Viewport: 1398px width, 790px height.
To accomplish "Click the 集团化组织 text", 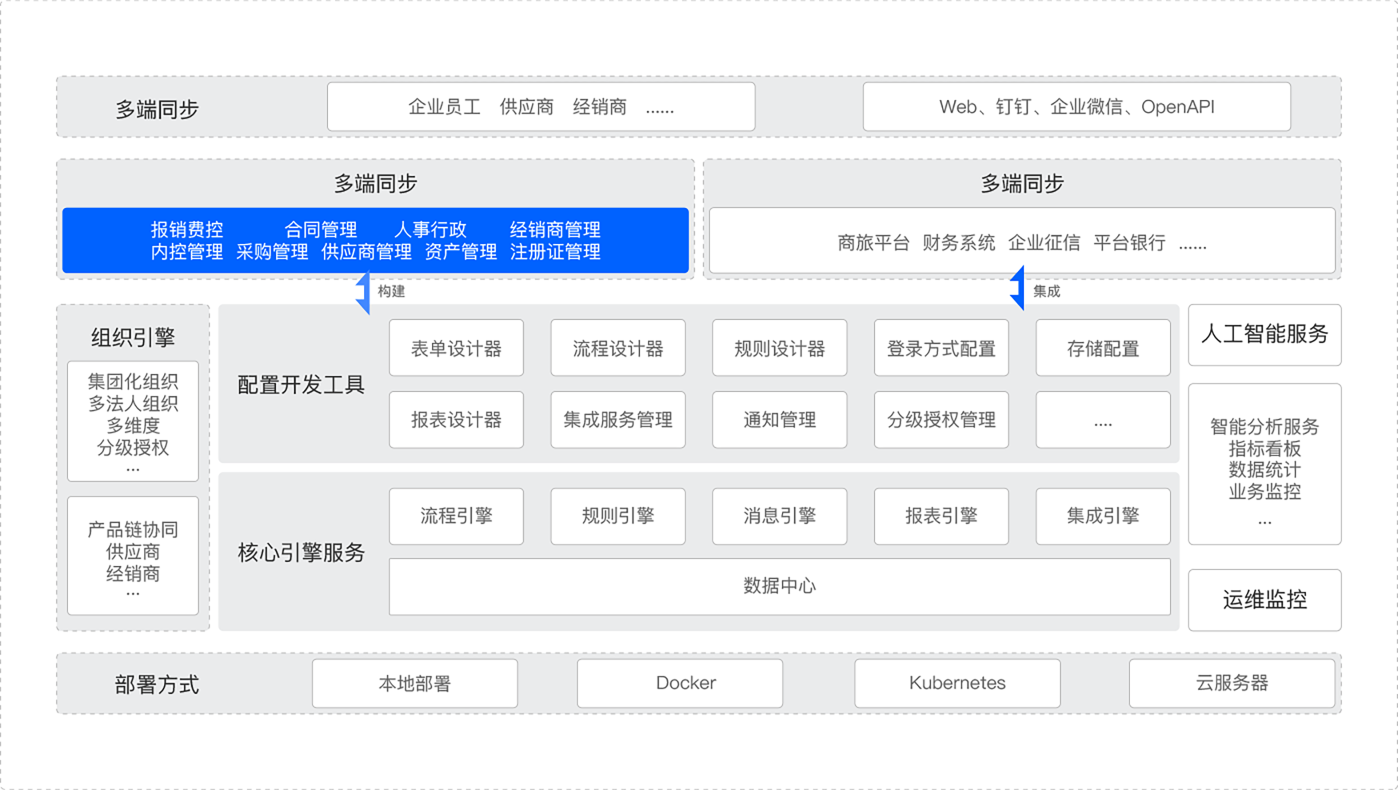I will (x=133, y=382).
